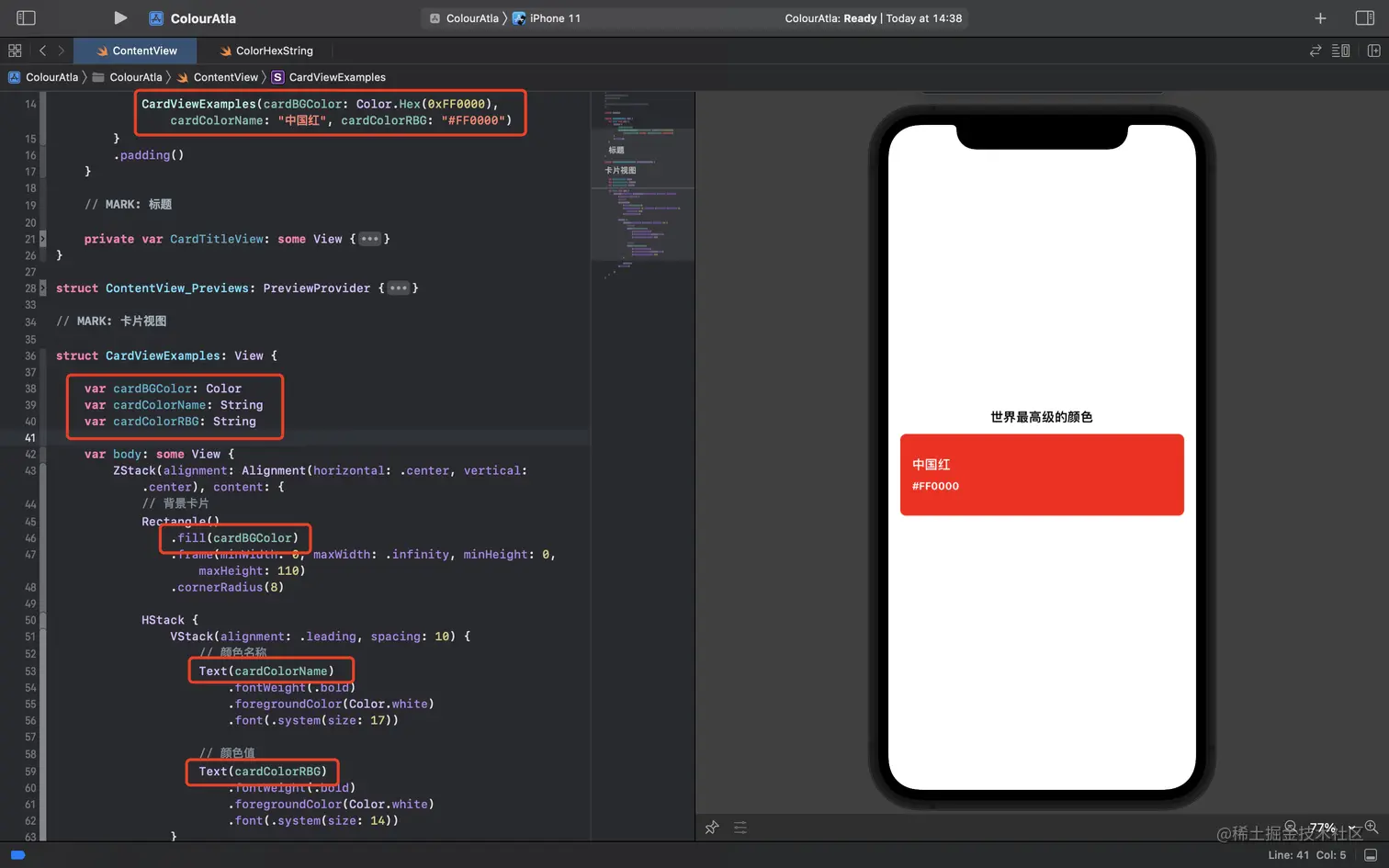Click the // MARK: 卡片视图 comment

click(111, 321)
